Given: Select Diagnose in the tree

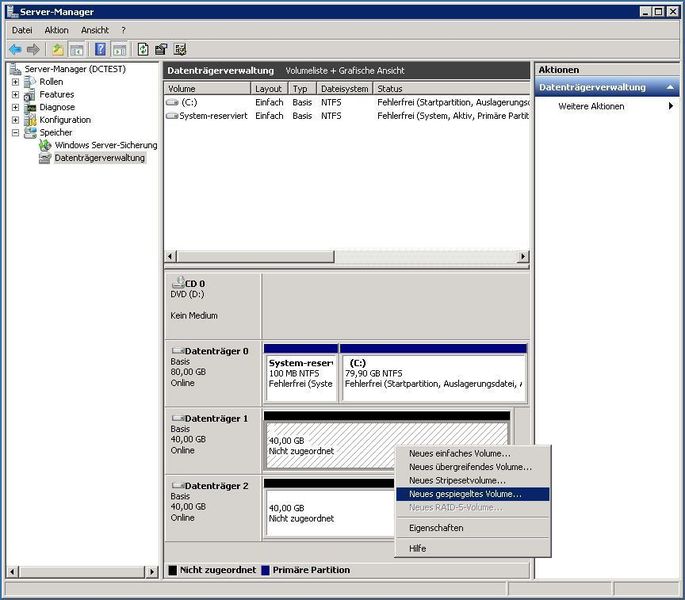Looking at the screenshot, I should (57, 107).
